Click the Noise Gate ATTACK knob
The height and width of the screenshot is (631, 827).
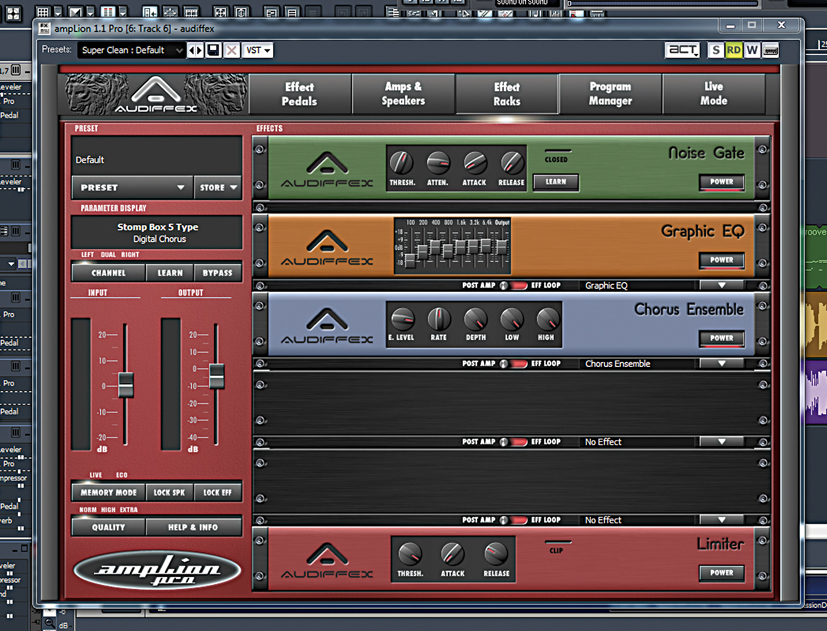(x=475, y=163)
